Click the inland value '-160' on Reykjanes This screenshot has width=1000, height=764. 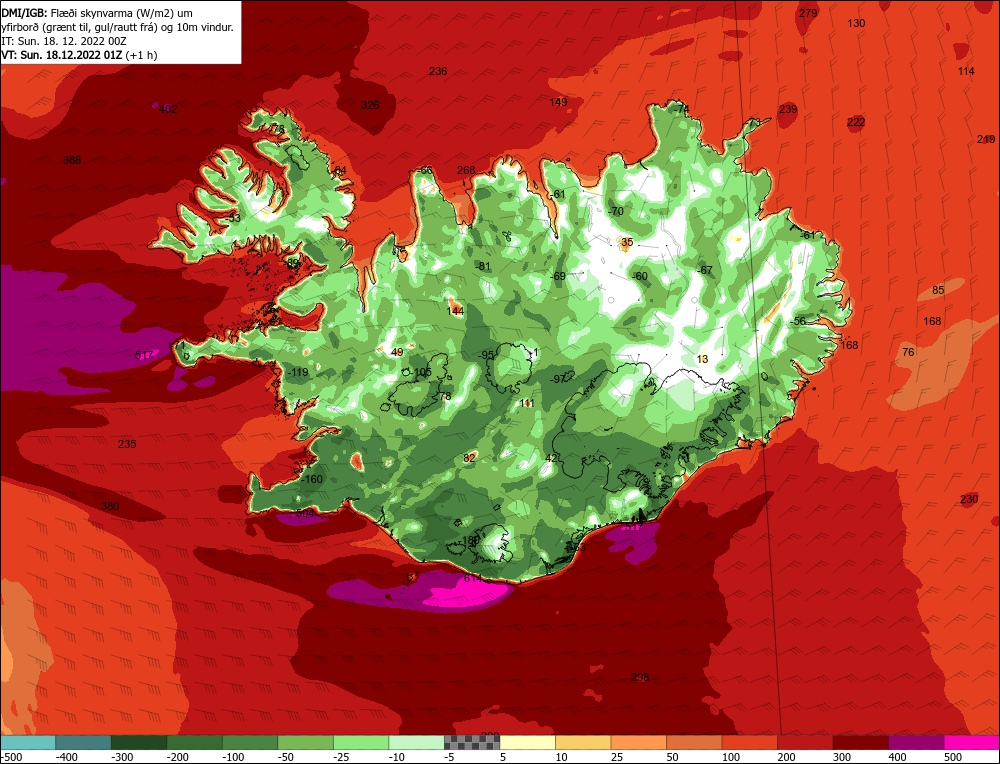click(x=311, y=479)
